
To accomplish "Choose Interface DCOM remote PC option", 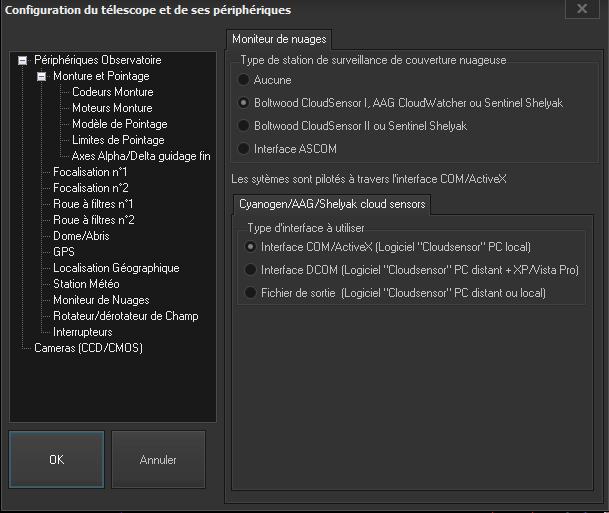I will (251, 269).
